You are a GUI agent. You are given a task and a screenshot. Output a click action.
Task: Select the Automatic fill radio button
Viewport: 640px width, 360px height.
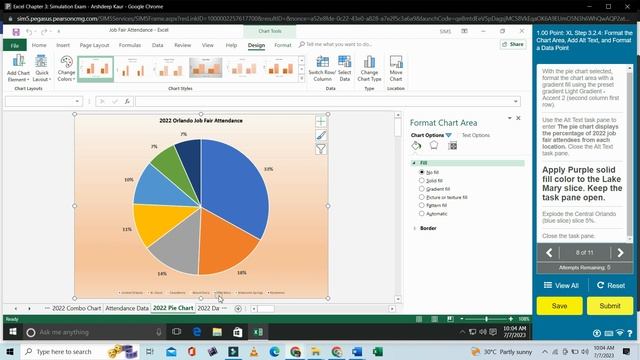pyautogui.click(x=422, y=213)
